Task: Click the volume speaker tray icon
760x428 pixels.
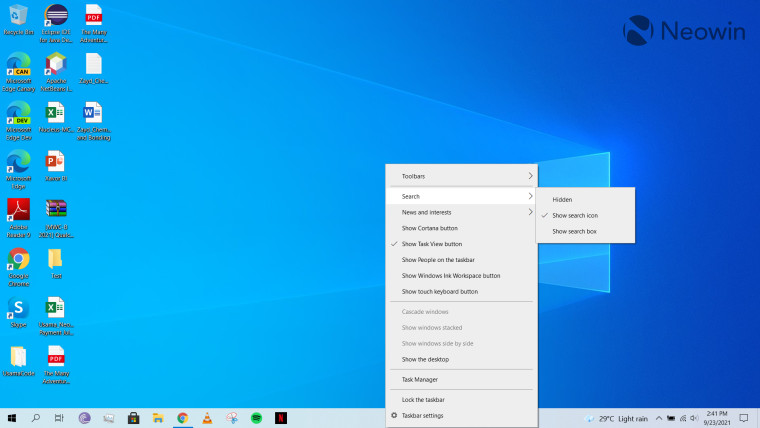Action: coord(694,418)
